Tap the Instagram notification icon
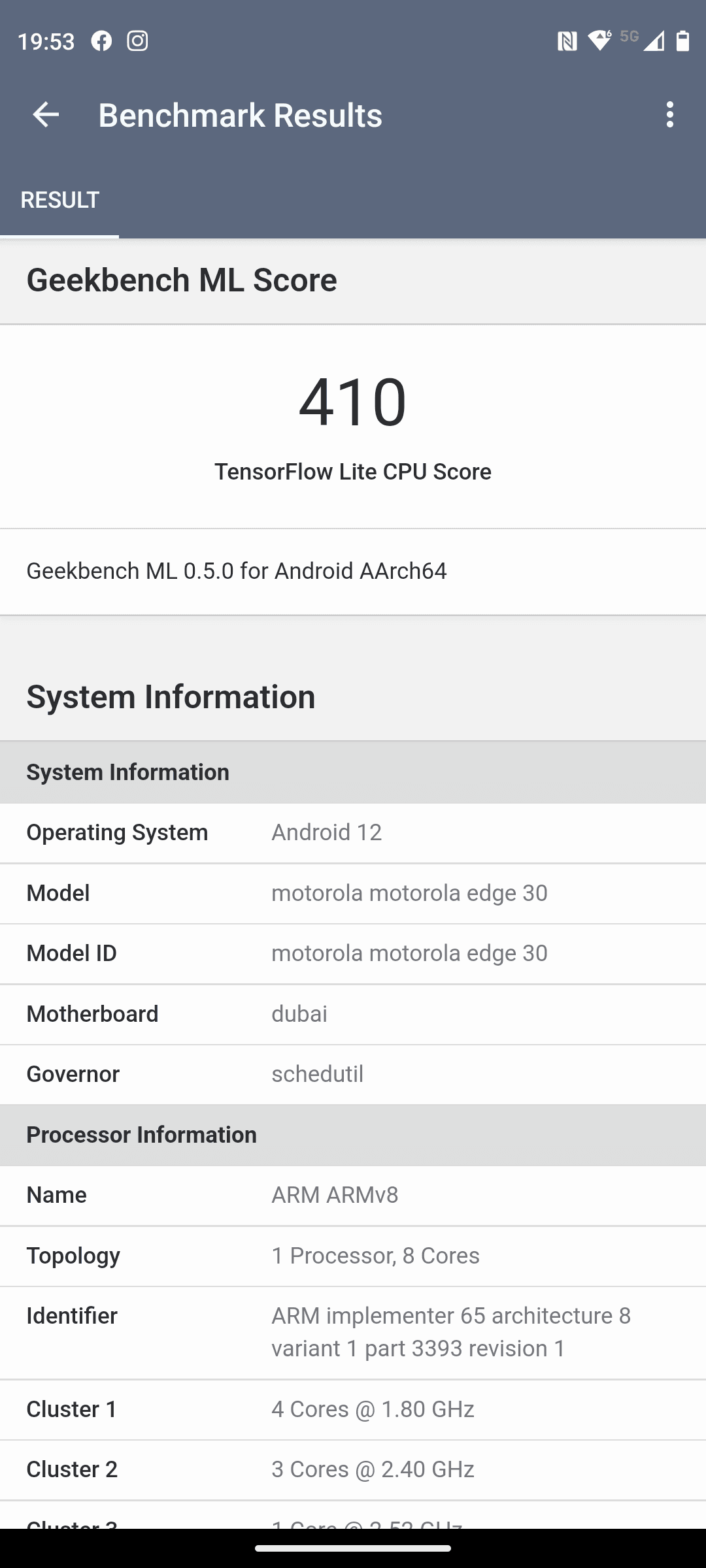Screen dimensions: 706x1568 coord(137,41)
